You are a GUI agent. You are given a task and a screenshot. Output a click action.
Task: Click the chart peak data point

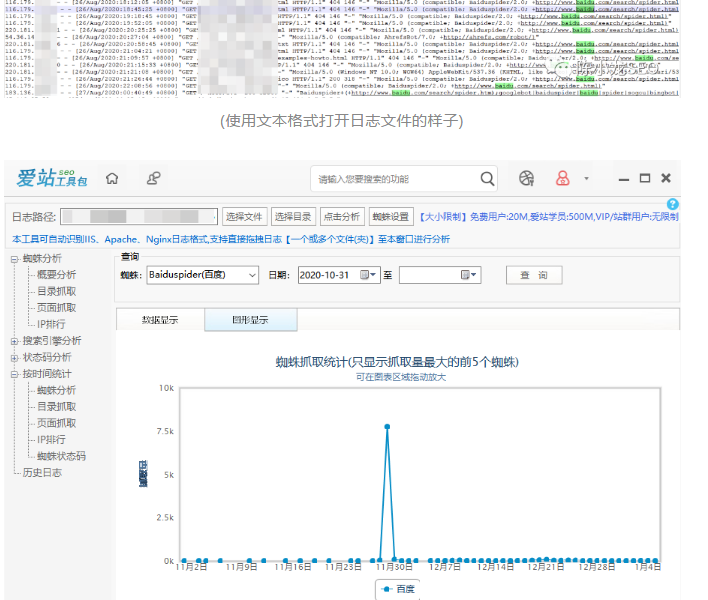pyautogui.click(x=387, y=427)
